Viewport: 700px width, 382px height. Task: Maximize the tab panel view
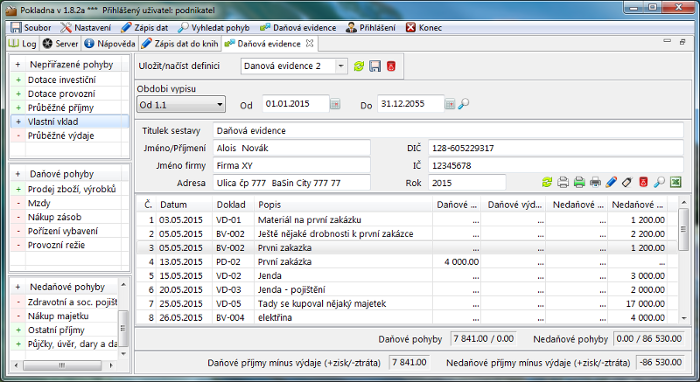(x=682, y=42)
